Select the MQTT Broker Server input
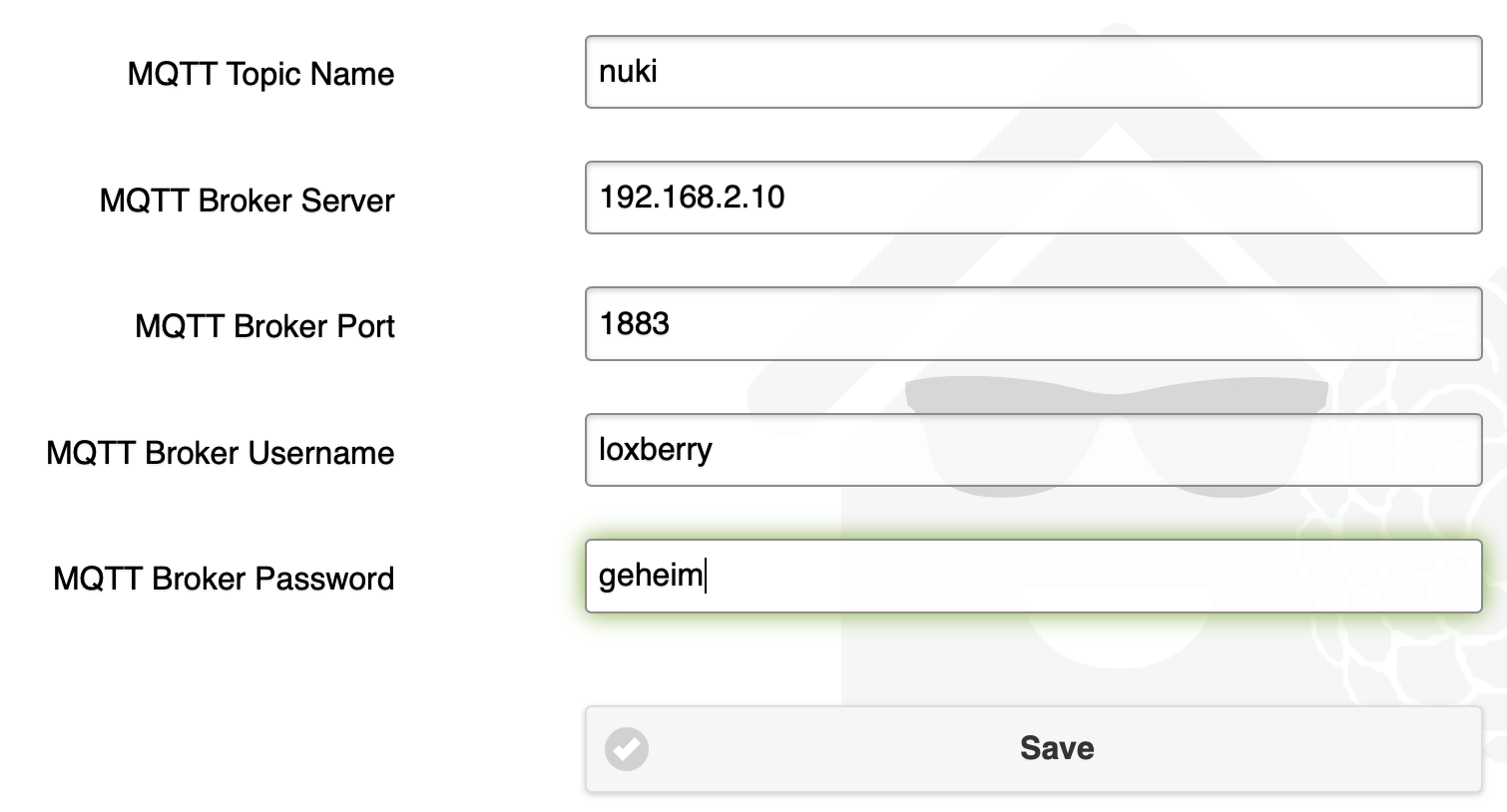 point(1033,198)
